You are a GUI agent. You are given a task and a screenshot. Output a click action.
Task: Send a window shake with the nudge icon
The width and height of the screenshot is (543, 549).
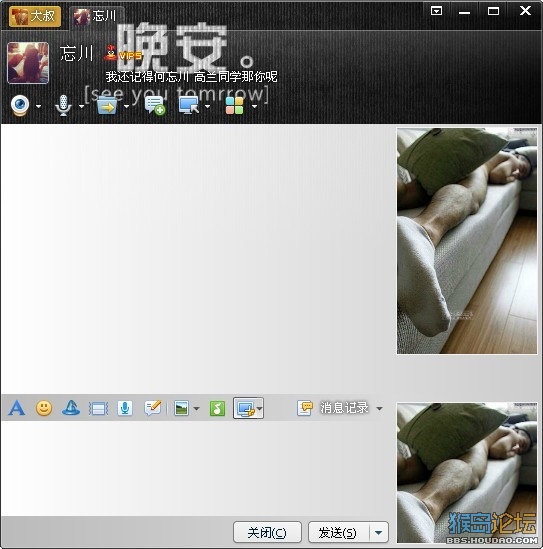98,409
